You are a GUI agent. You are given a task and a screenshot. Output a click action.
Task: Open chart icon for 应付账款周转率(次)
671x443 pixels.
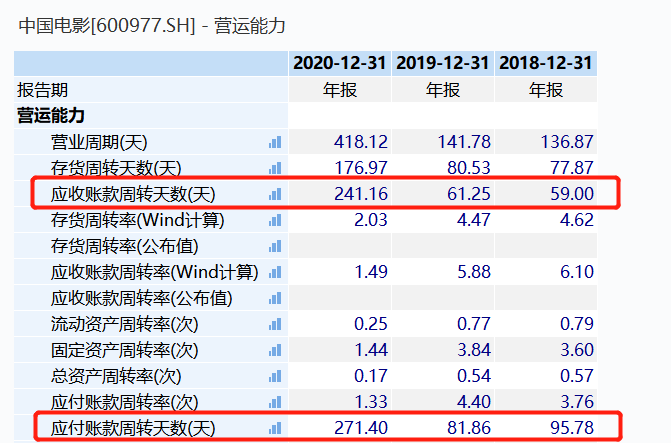click(275, 402)
